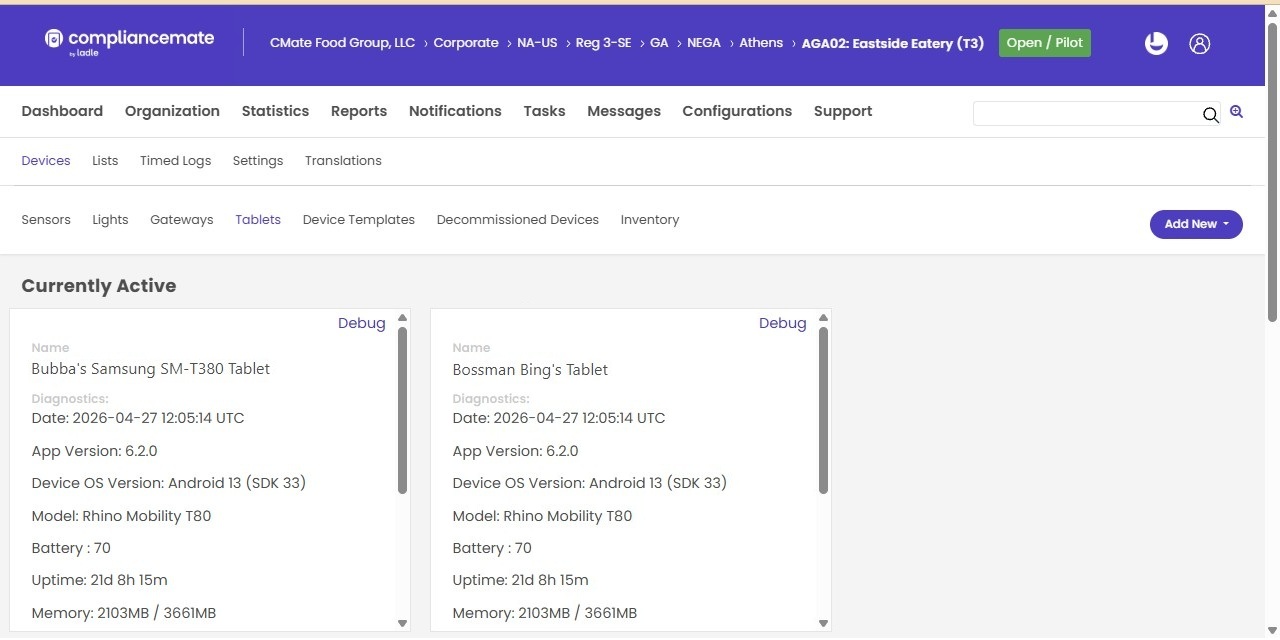Click scroll-down arrow on Bossman Bing's card
This screenshot has width=1280, height=640.
tap(824, 623)
